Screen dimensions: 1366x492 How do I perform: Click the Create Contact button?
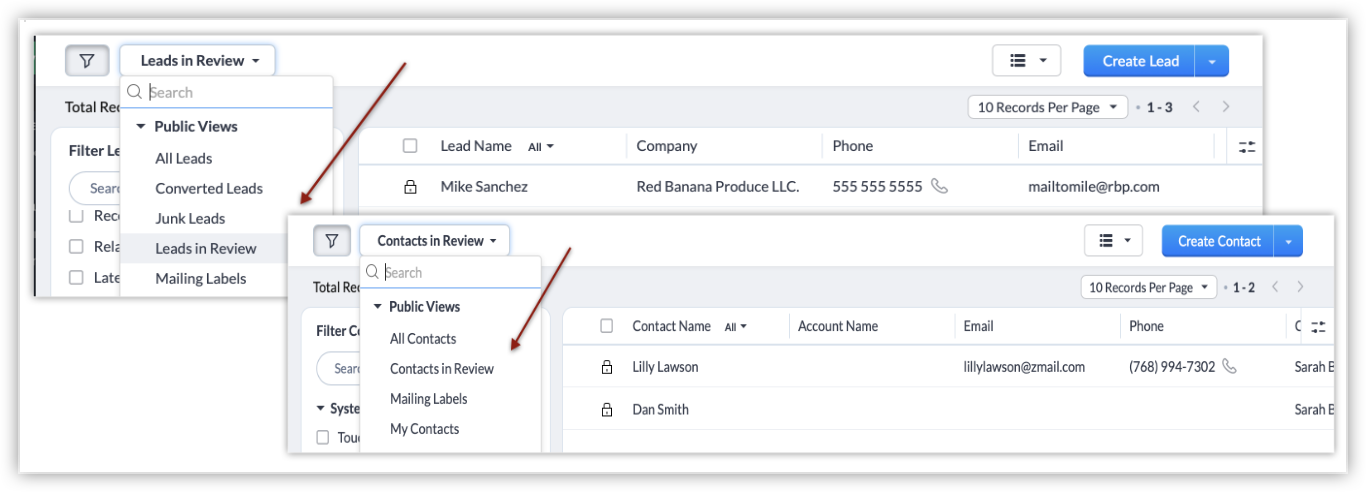click(x=1218, y=241)
